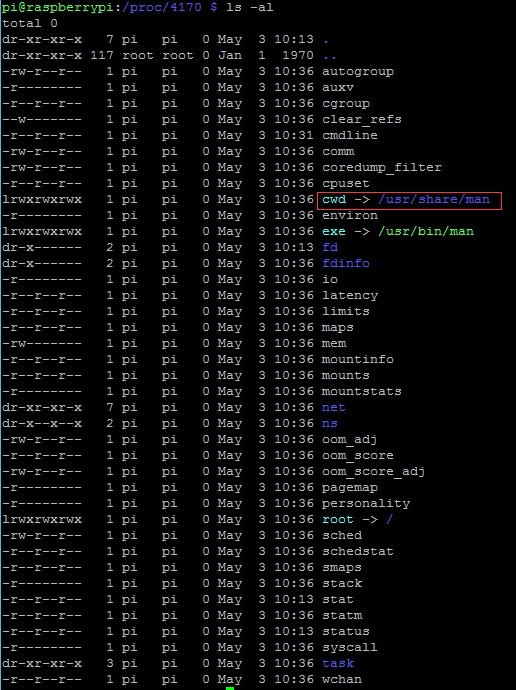Select the '-rw-------' permissions of mem

[x=42, y=344]
